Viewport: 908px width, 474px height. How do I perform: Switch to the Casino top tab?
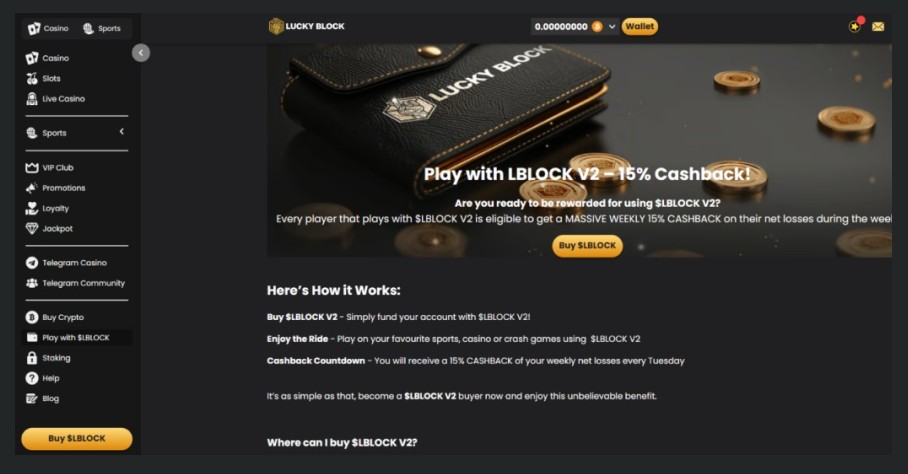[x=49, y=28]
